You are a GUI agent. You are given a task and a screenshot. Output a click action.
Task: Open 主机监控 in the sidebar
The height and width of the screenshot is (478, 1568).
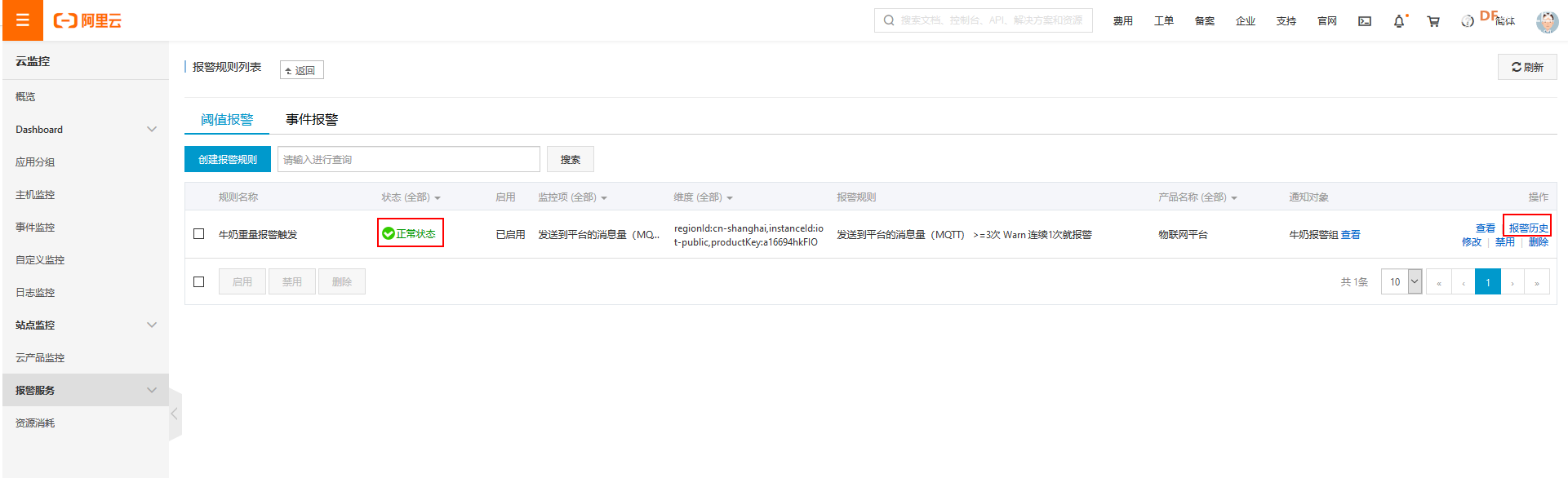35,195
